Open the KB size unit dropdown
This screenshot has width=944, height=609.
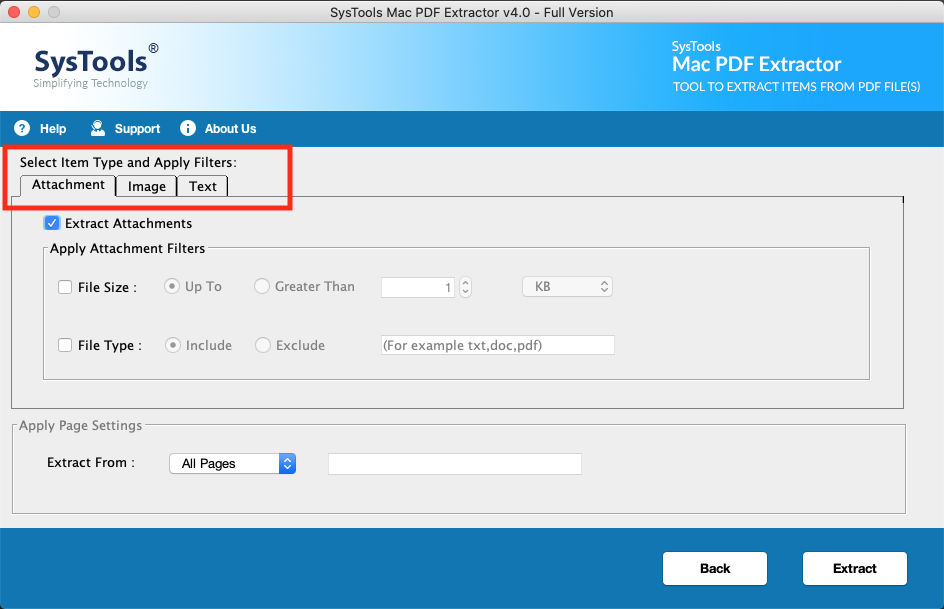567,286
